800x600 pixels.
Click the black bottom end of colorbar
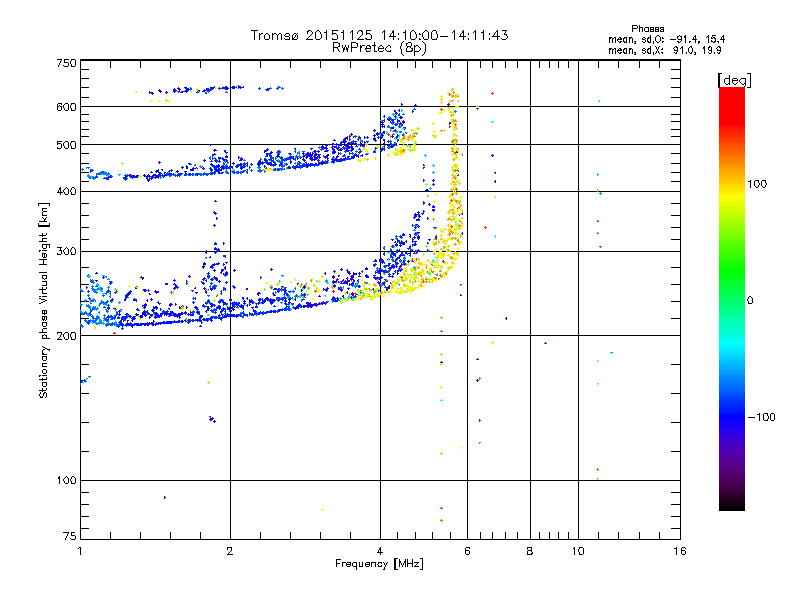731,505
